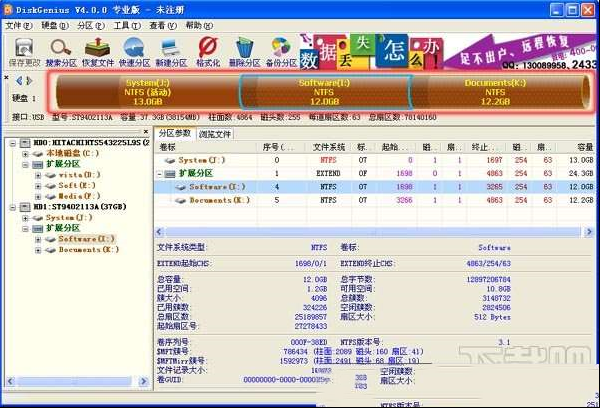Open the 硬盘(D) menu

coord(55,26)
